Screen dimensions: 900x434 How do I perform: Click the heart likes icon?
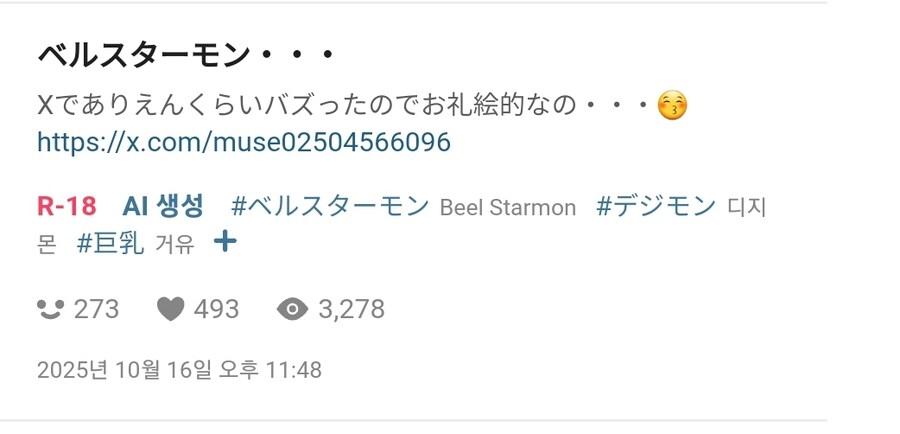point(171,310)
